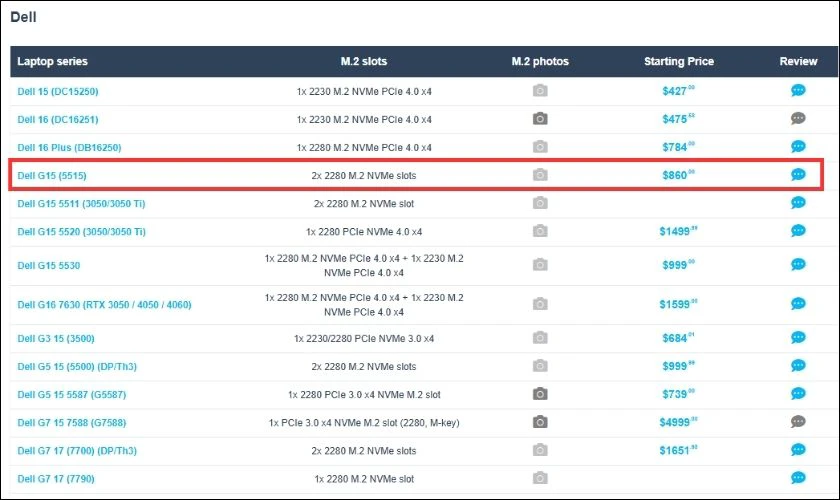Click the $784 starting price
The image size is (840, 500).
(x=678, y=146)
